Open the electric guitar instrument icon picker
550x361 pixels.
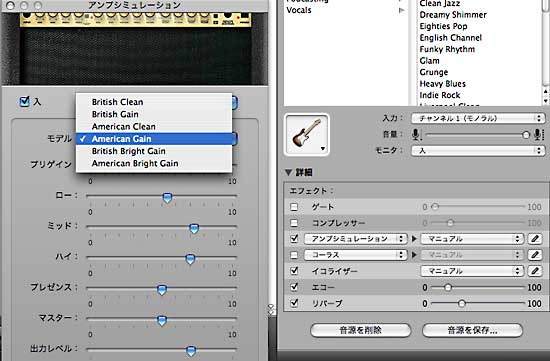pos(307,135)
